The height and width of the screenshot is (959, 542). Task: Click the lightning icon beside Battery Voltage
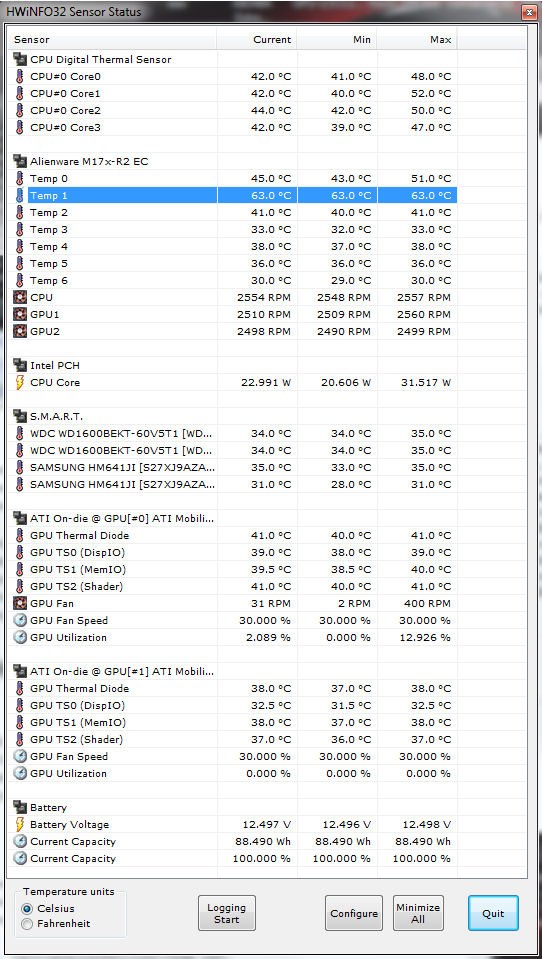(20, 824)
